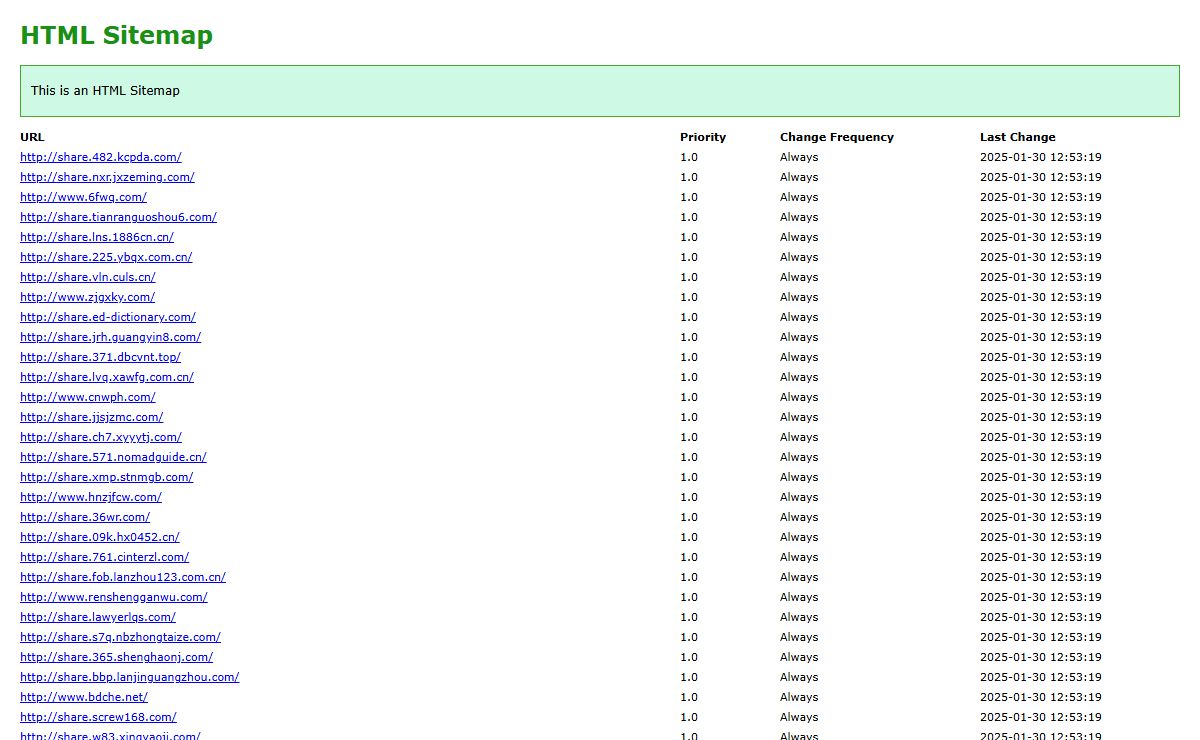Click "Always" in the www.6fwq.com row
Screen dimensions: 1200x740
(799, 197)
